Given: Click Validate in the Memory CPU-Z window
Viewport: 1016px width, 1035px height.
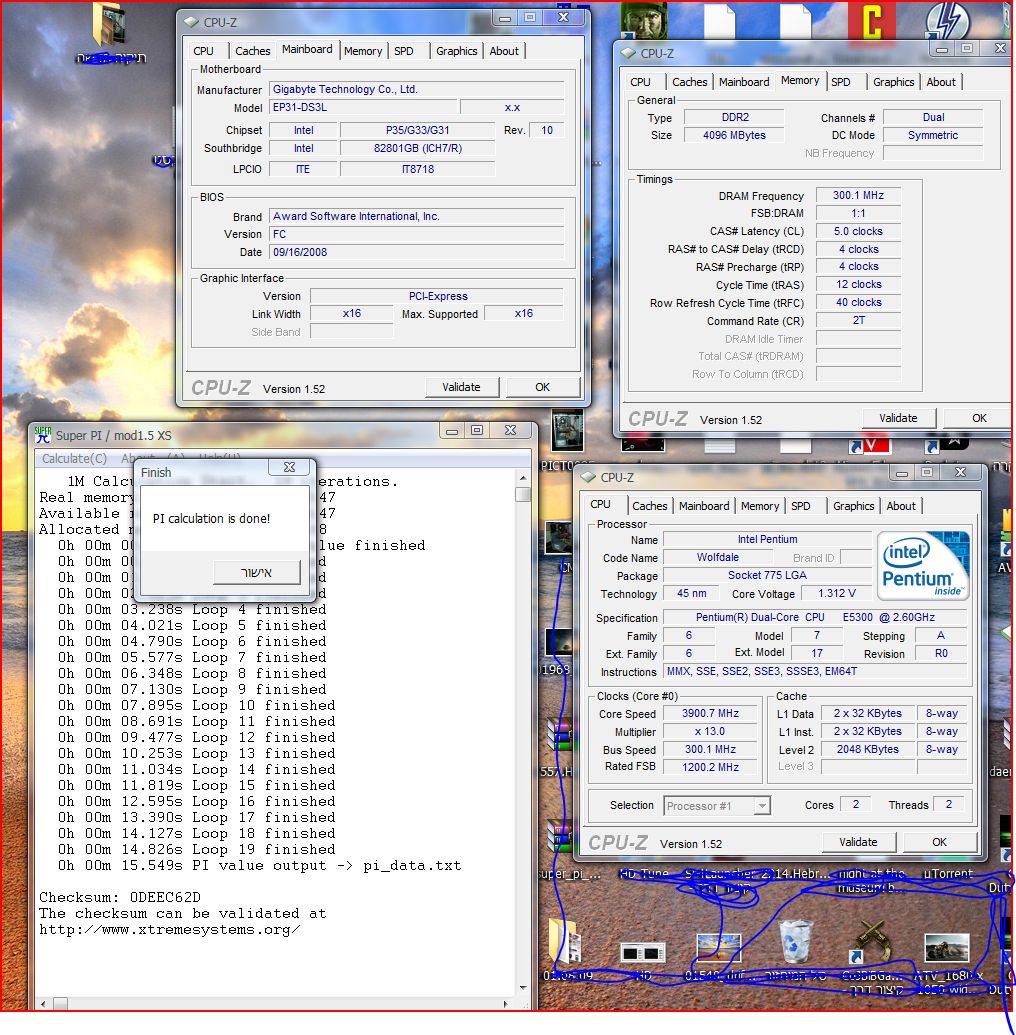Looking at the screenshot, I should coord(898,418).
